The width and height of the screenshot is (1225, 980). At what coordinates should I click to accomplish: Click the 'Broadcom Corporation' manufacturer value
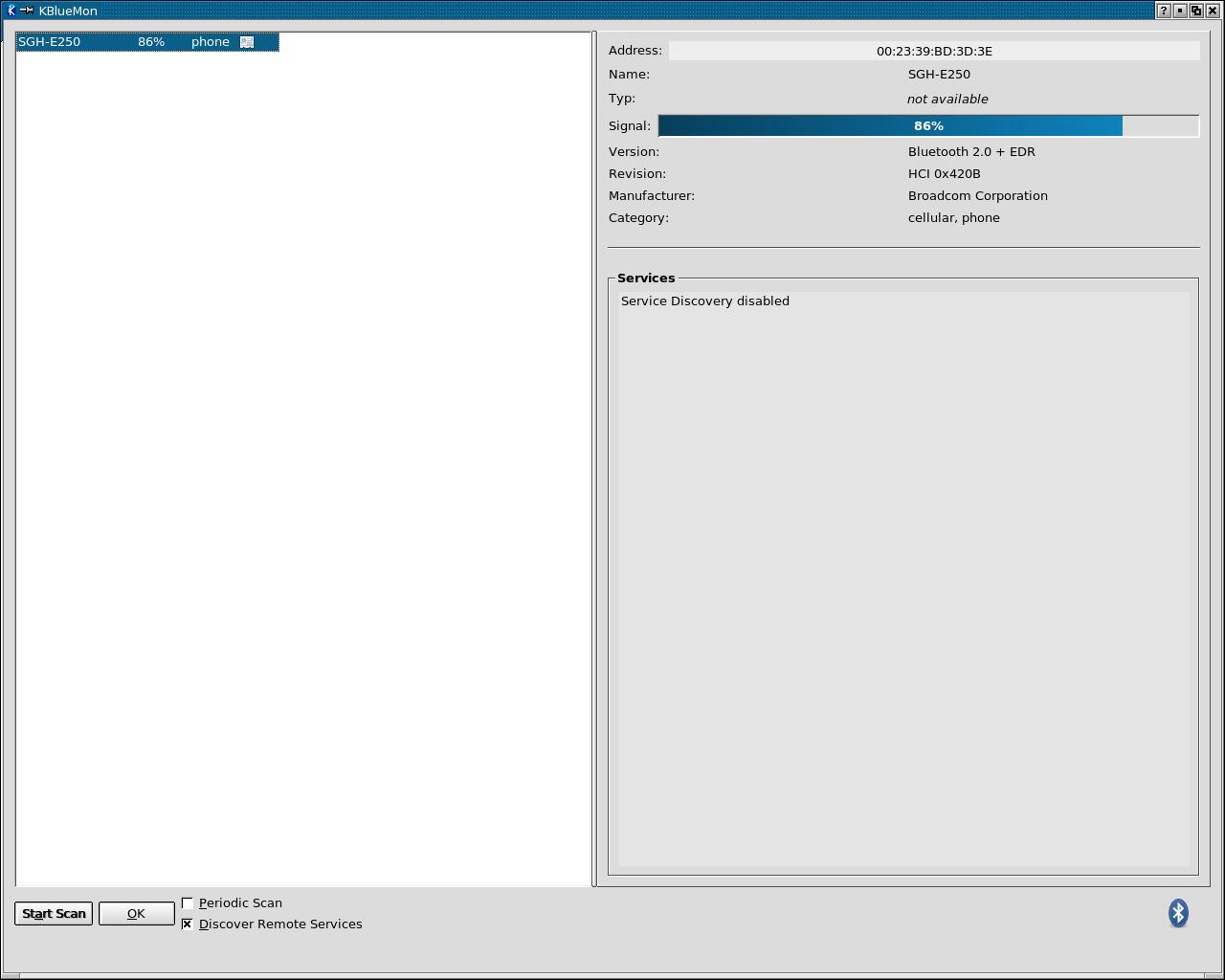tap(978, 195)
